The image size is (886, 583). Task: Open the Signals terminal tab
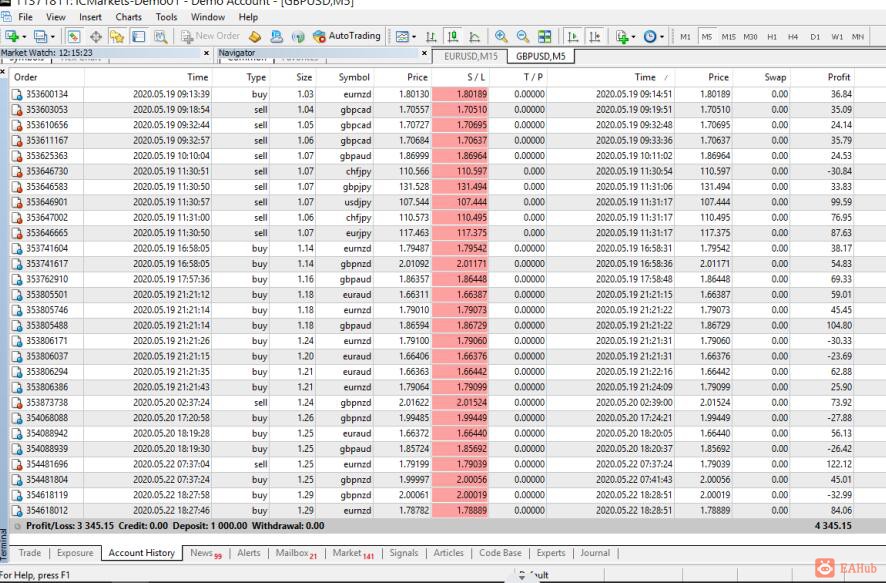[x=403, y=552]
